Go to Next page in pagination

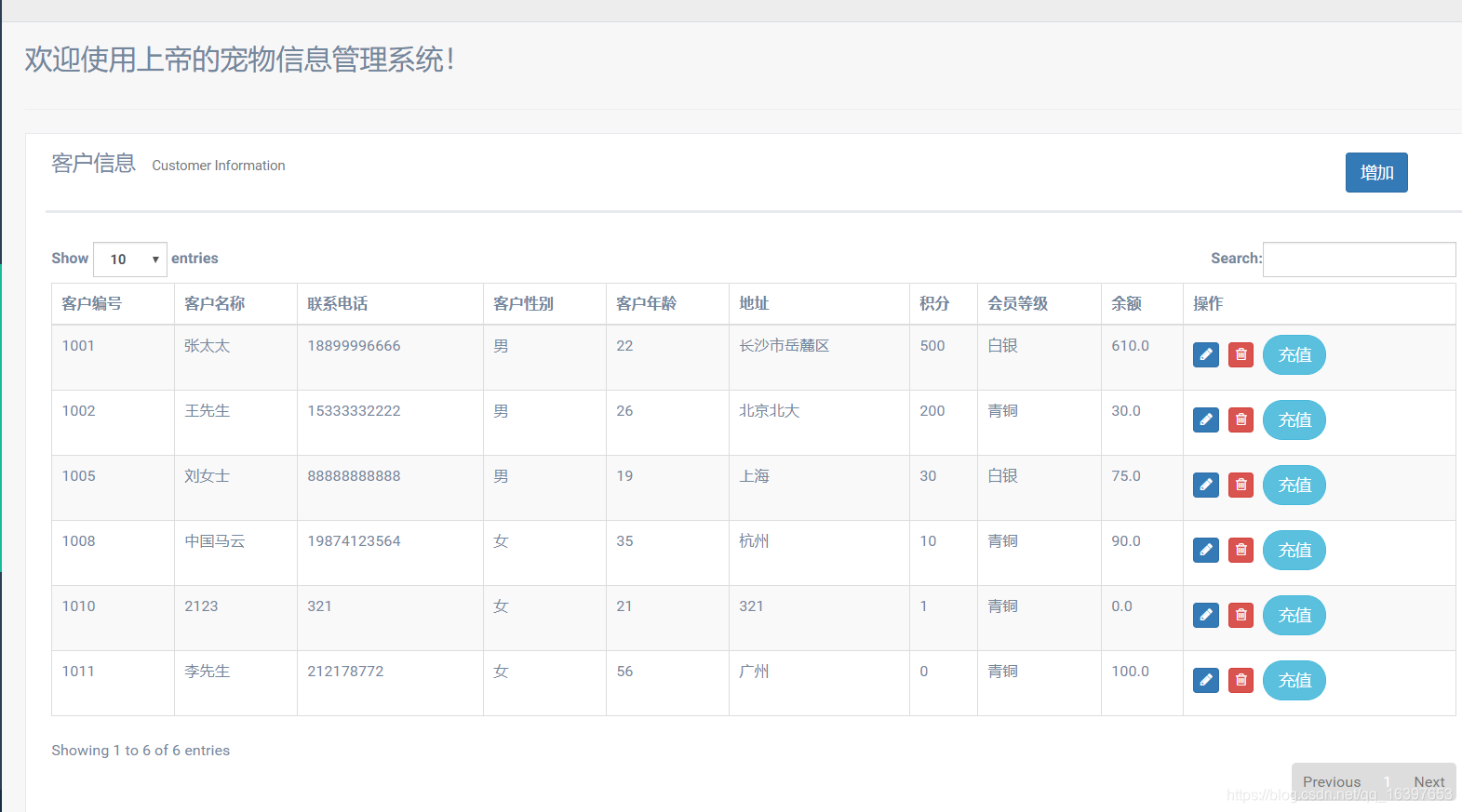(1428, 781)
